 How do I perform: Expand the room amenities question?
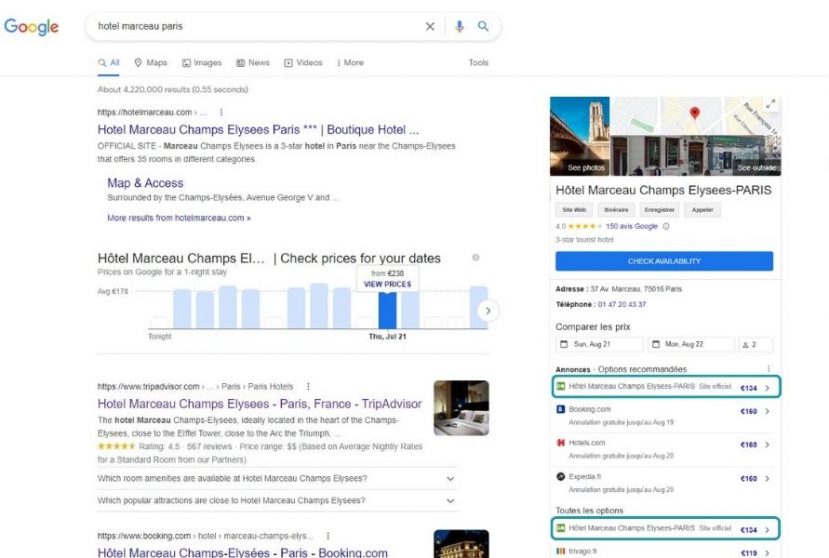(277, 478)
